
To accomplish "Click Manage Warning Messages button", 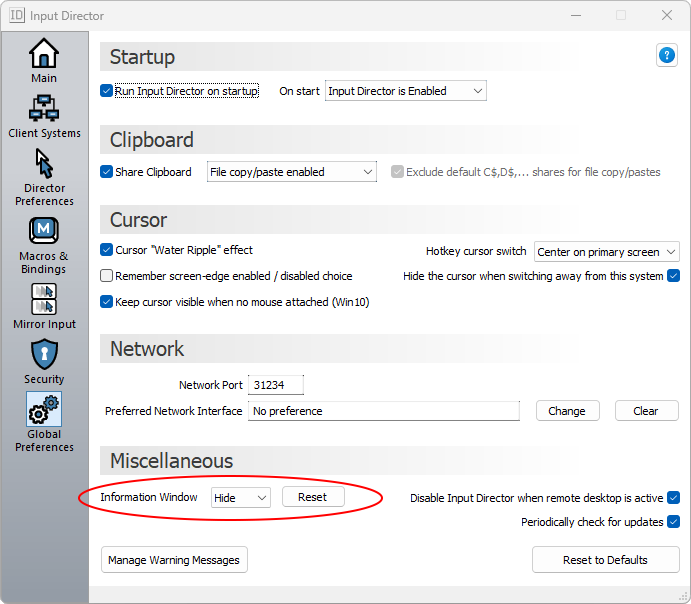I will [174, 560].
